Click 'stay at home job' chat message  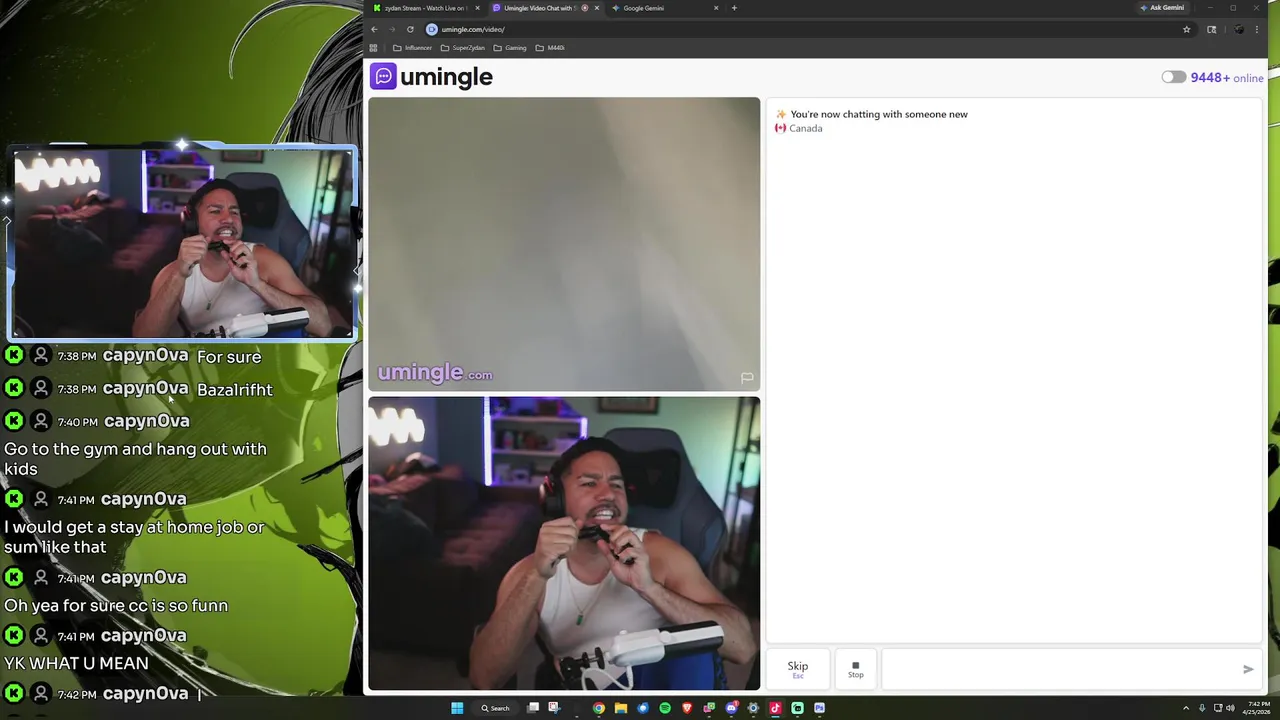click(134, 536)
